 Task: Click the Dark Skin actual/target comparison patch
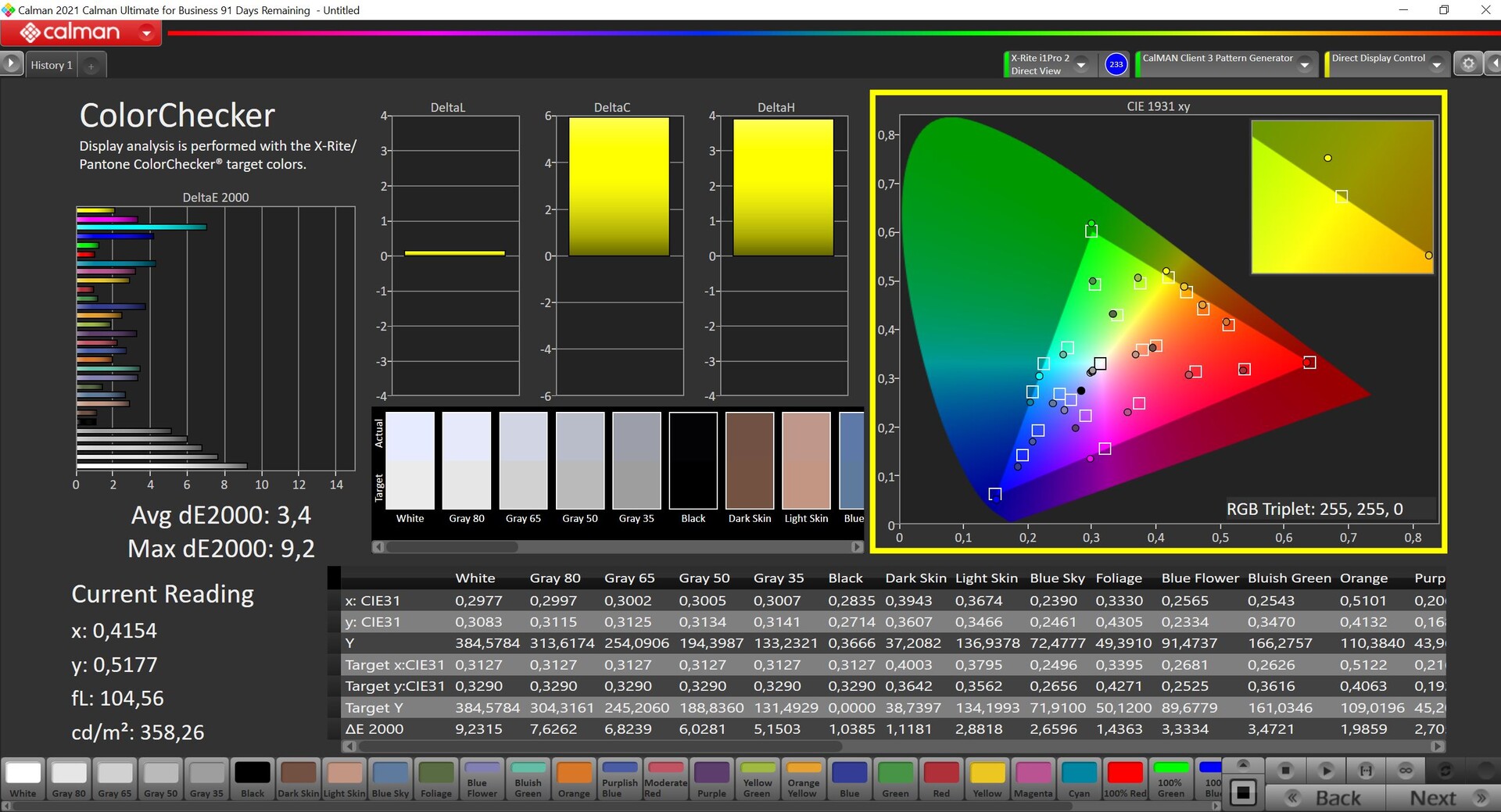(x=749, y=461)
